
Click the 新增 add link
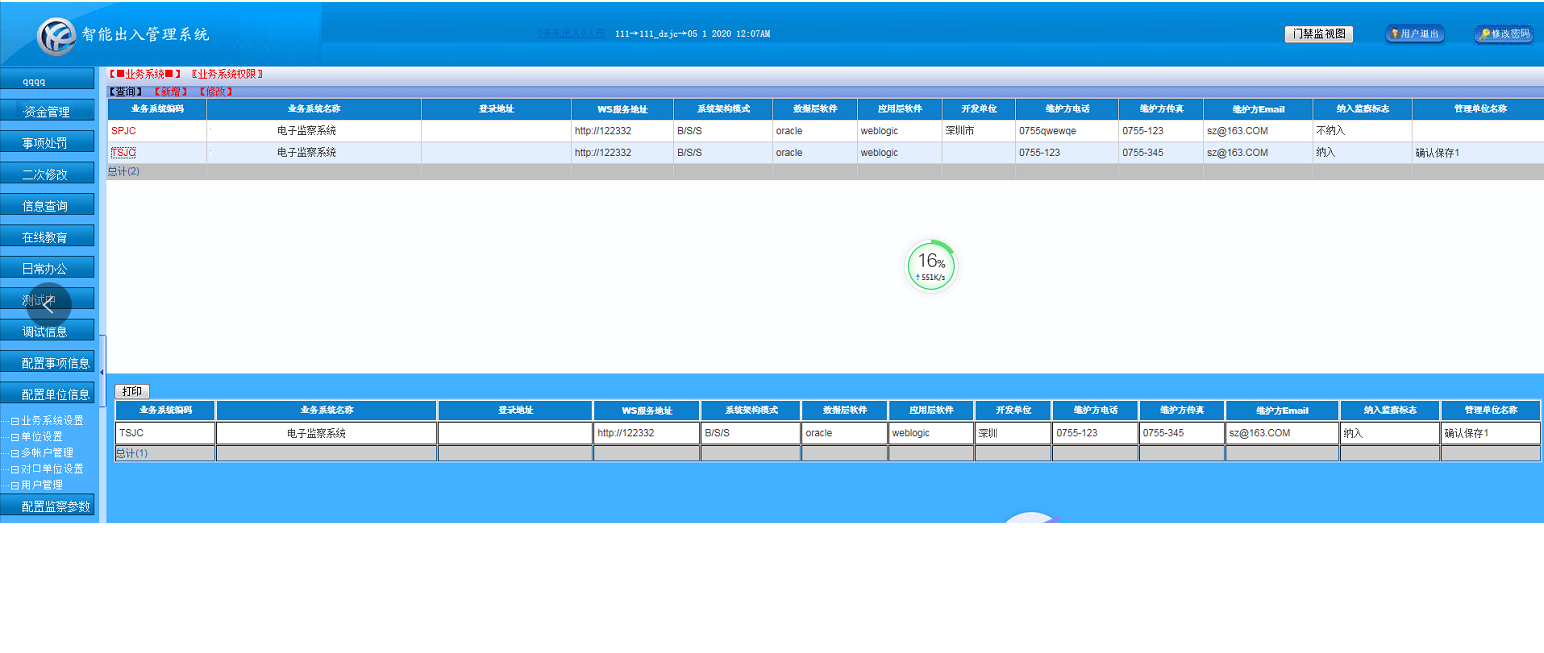pos(170,92)
